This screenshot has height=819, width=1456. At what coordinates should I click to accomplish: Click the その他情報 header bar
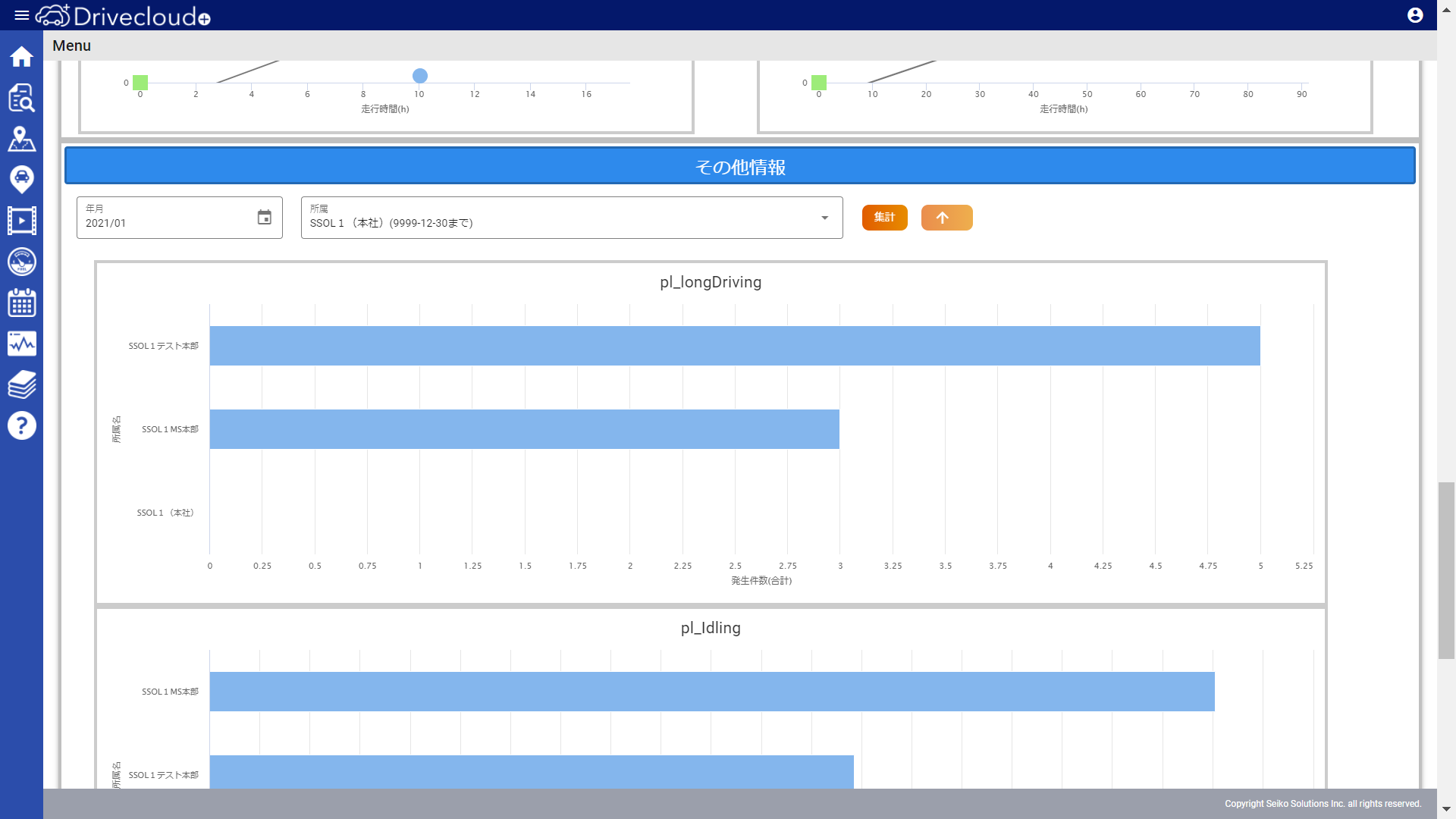740,166
